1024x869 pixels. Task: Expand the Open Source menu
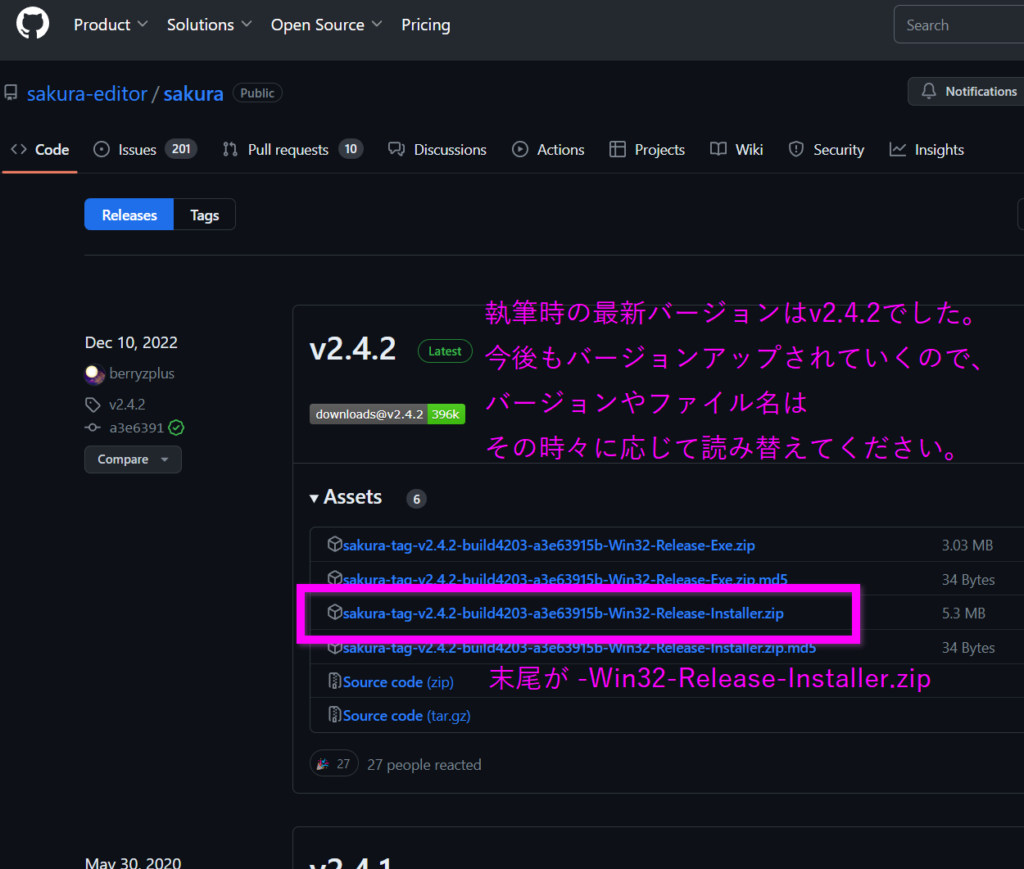coord(327,25)
